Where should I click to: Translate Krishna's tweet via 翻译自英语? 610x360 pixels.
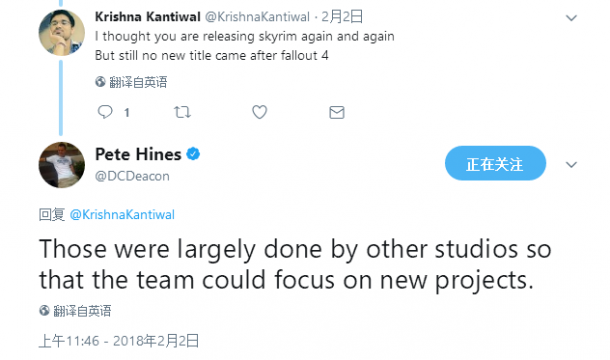coord(138,82)
